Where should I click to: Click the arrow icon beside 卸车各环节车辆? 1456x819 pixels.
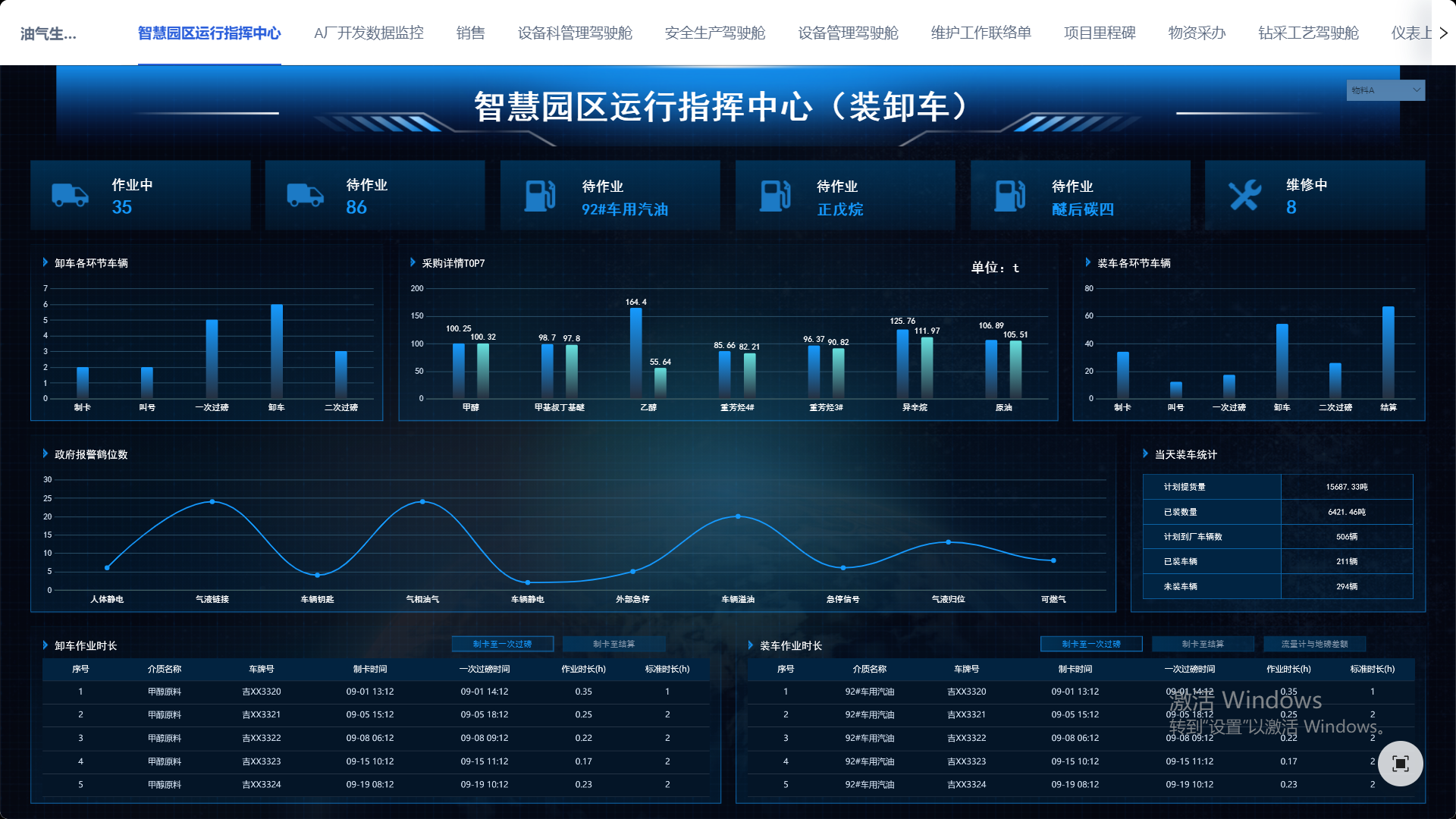pos(44,263)
